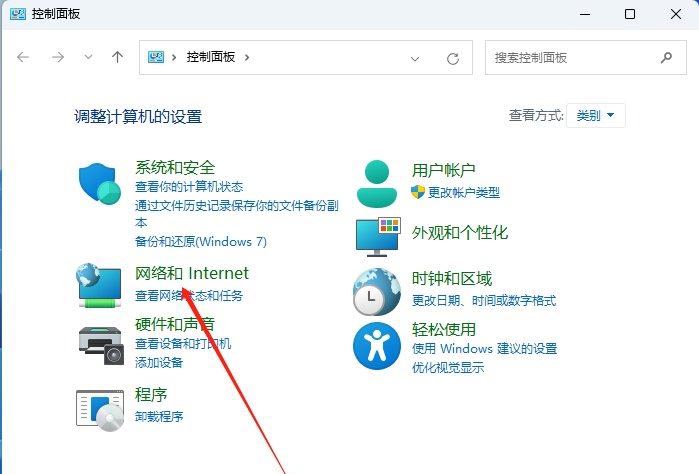
Task: Go up one level with up arrow
Action: (117, 58)
